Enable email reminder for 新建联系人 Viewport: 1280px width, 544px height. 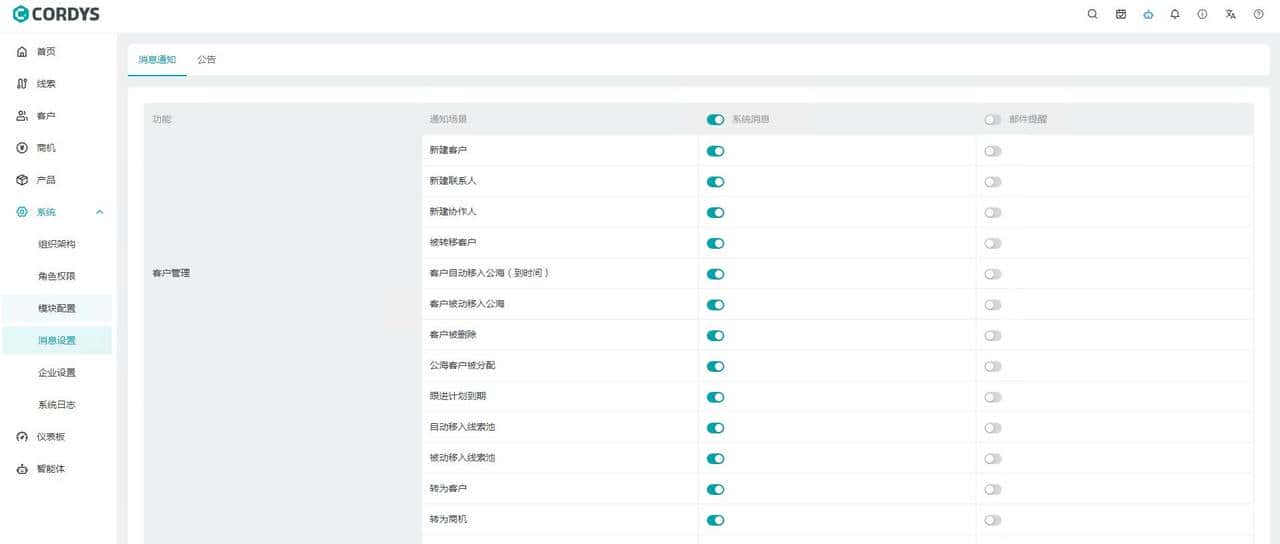(x=992, y=182)
